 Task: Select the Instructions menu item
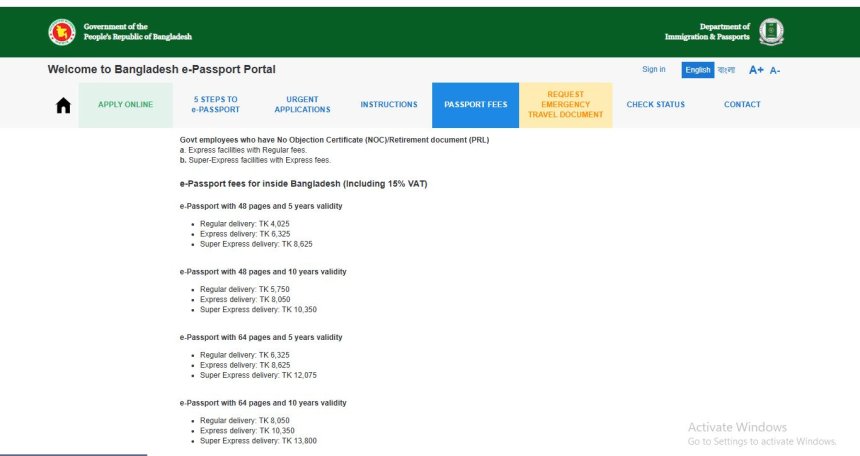point(389,105)
